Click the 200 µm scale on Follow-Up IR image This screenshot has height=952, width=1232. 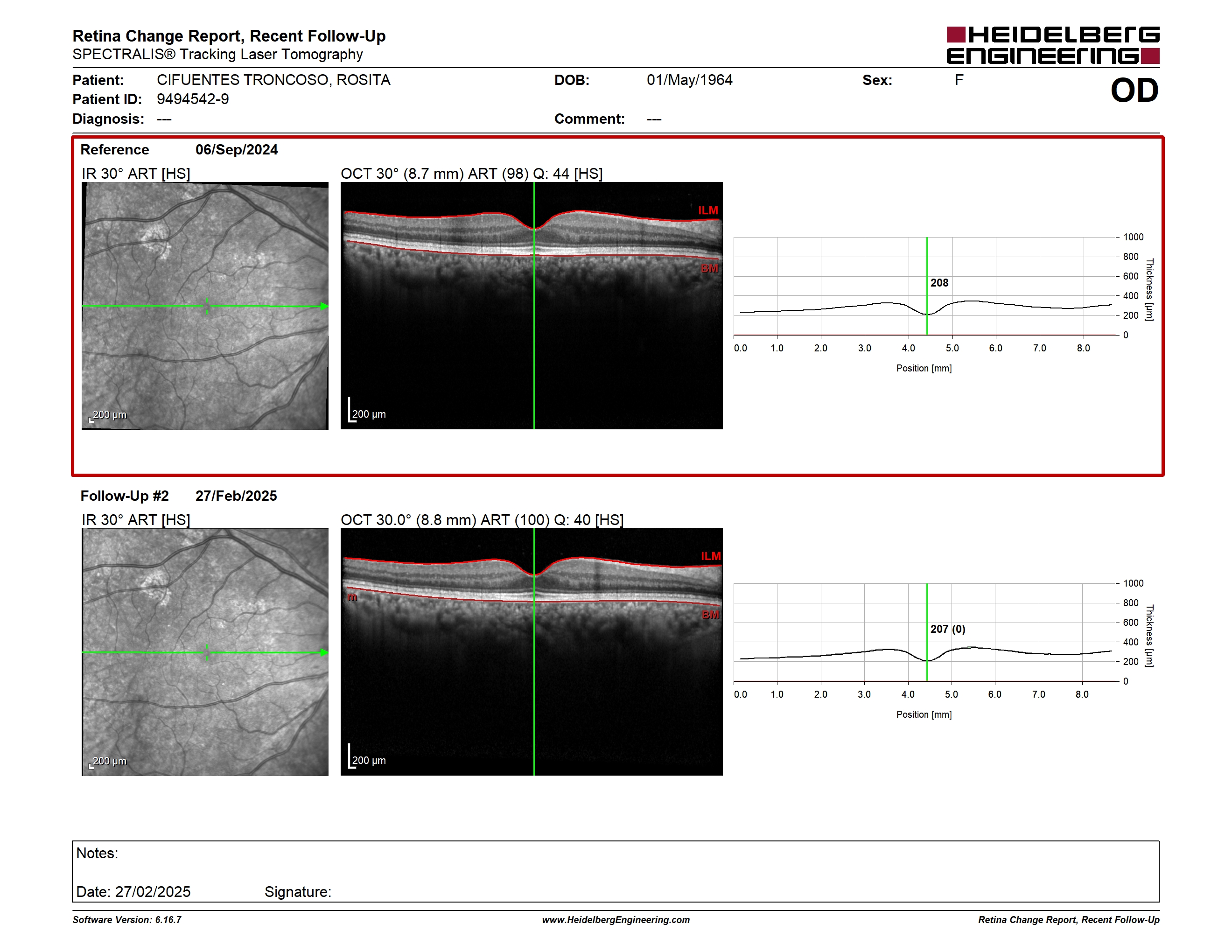[x=108, y=762]
